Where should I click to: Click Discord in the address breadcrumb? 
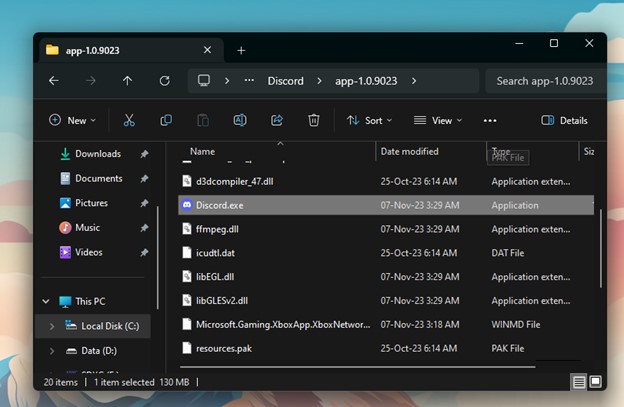click(x=285, y=81)
